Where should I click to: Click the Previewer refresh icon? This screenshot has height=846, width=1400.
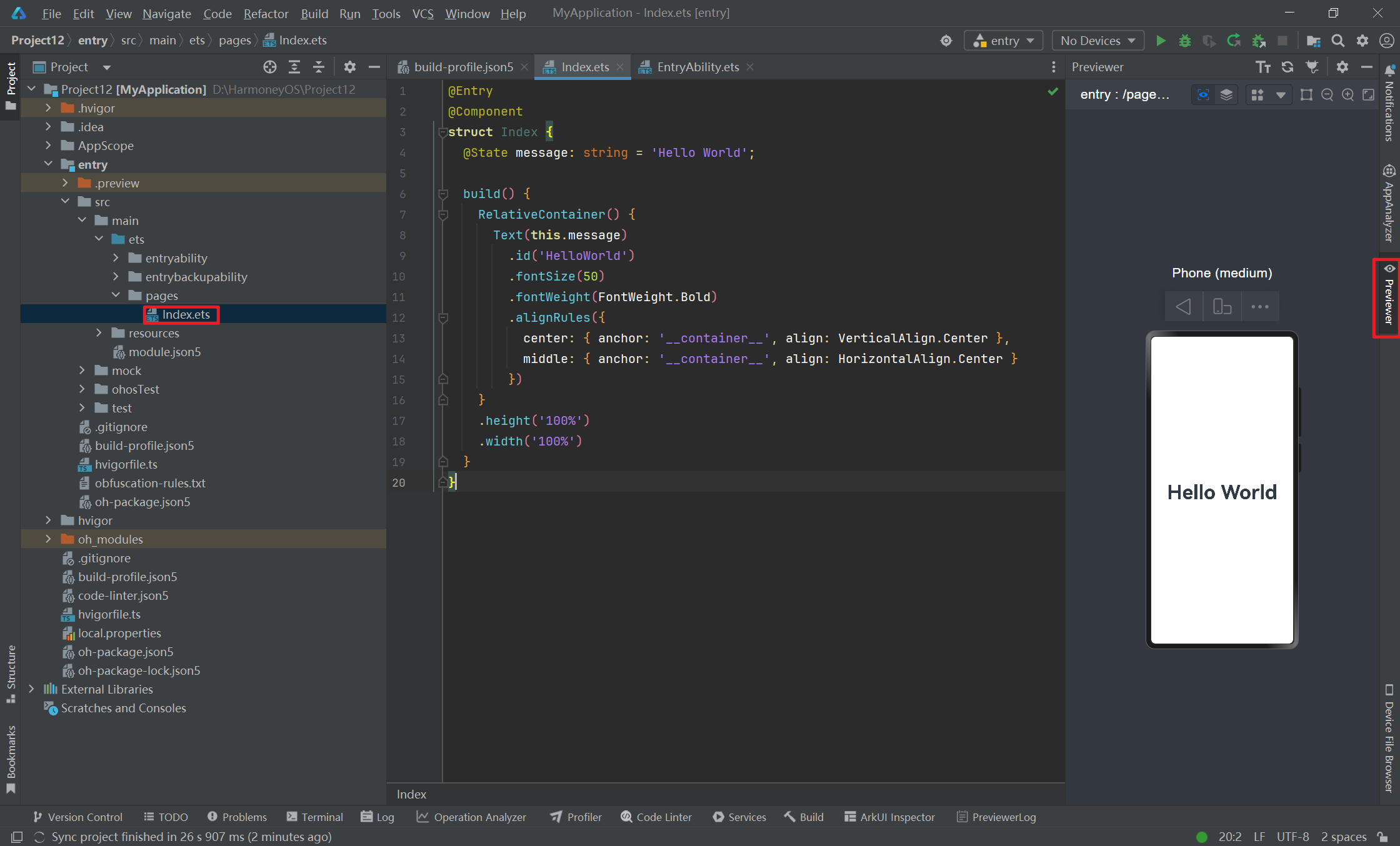point(1287,67)
